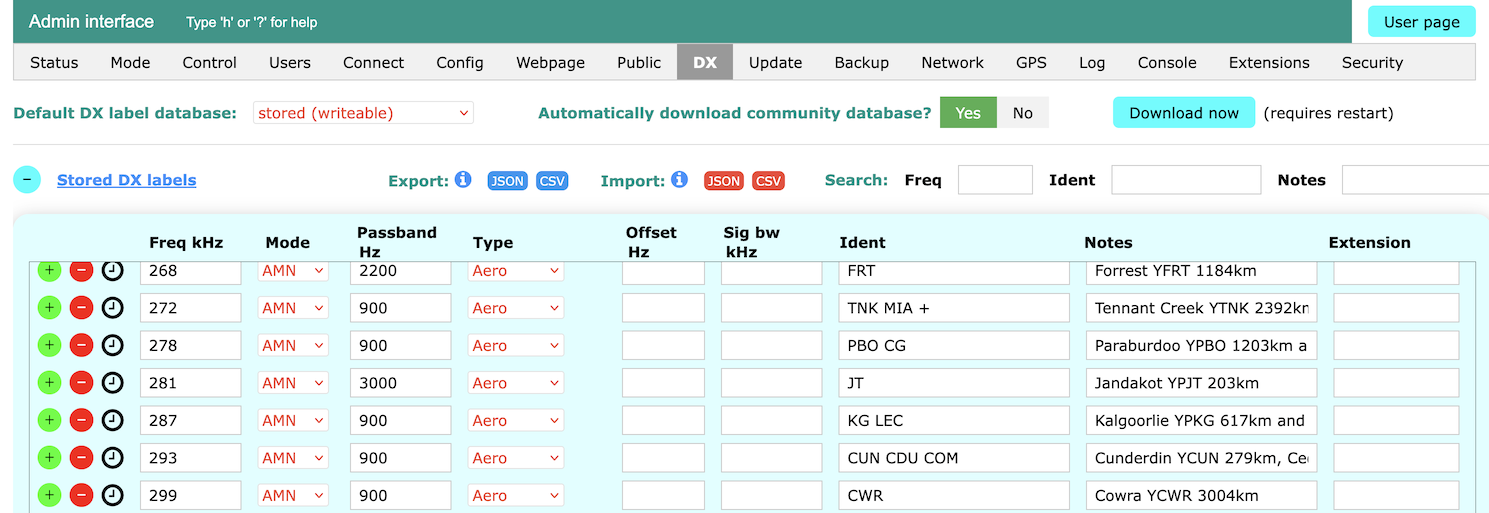
Task: Click the Ident search field
Action: 1186,180
